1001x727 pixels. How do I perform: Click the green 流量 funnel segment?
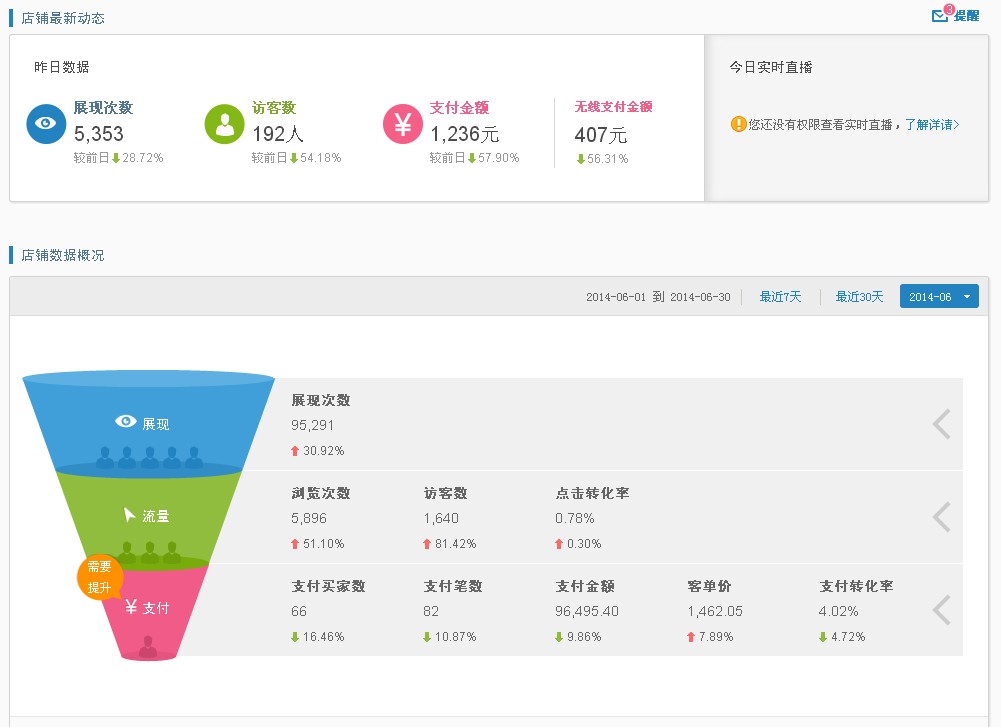click(148, 517)
